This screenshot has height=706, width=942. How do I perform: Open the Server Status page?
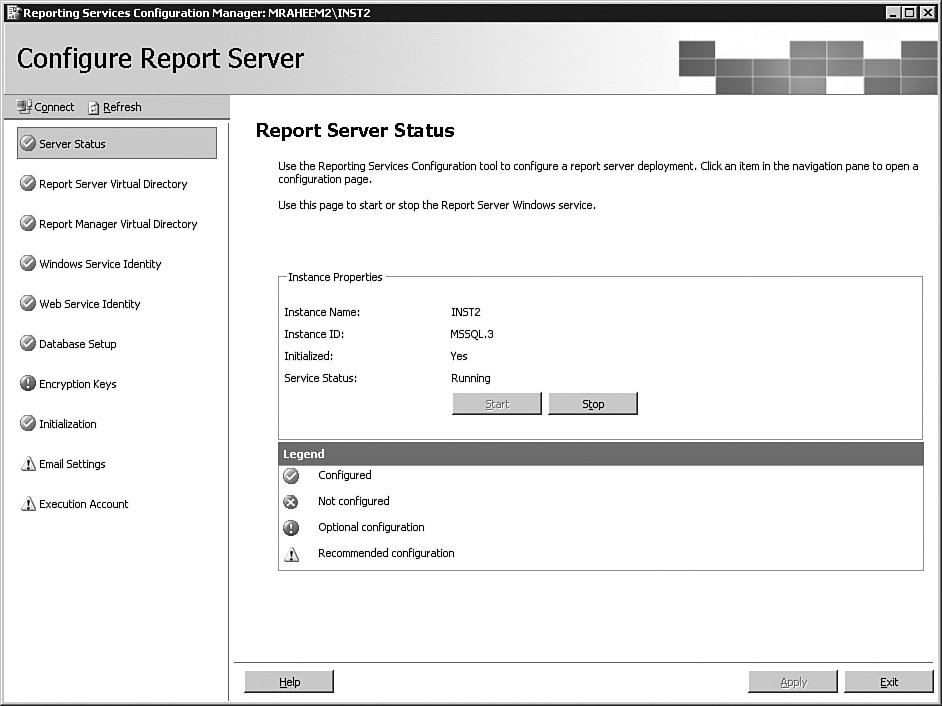[x=117, y=143]
